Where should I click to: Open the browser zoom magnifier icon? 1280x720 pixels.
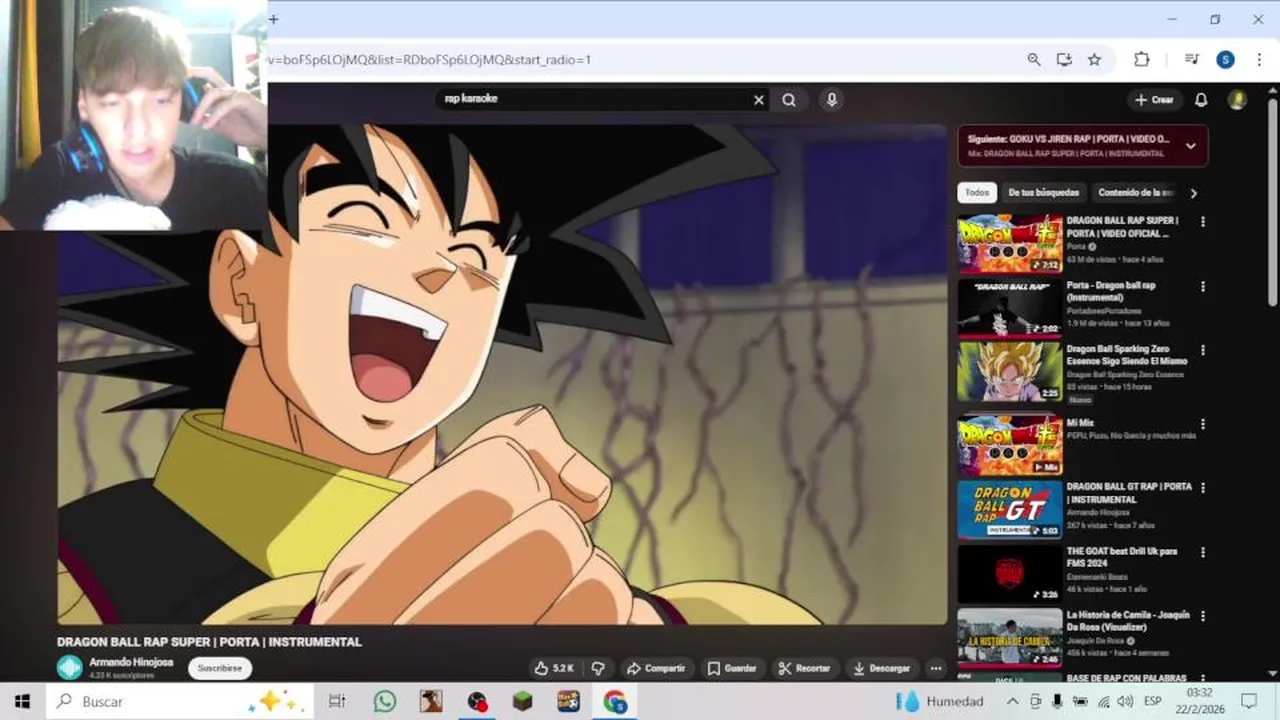pos(1034,60)
